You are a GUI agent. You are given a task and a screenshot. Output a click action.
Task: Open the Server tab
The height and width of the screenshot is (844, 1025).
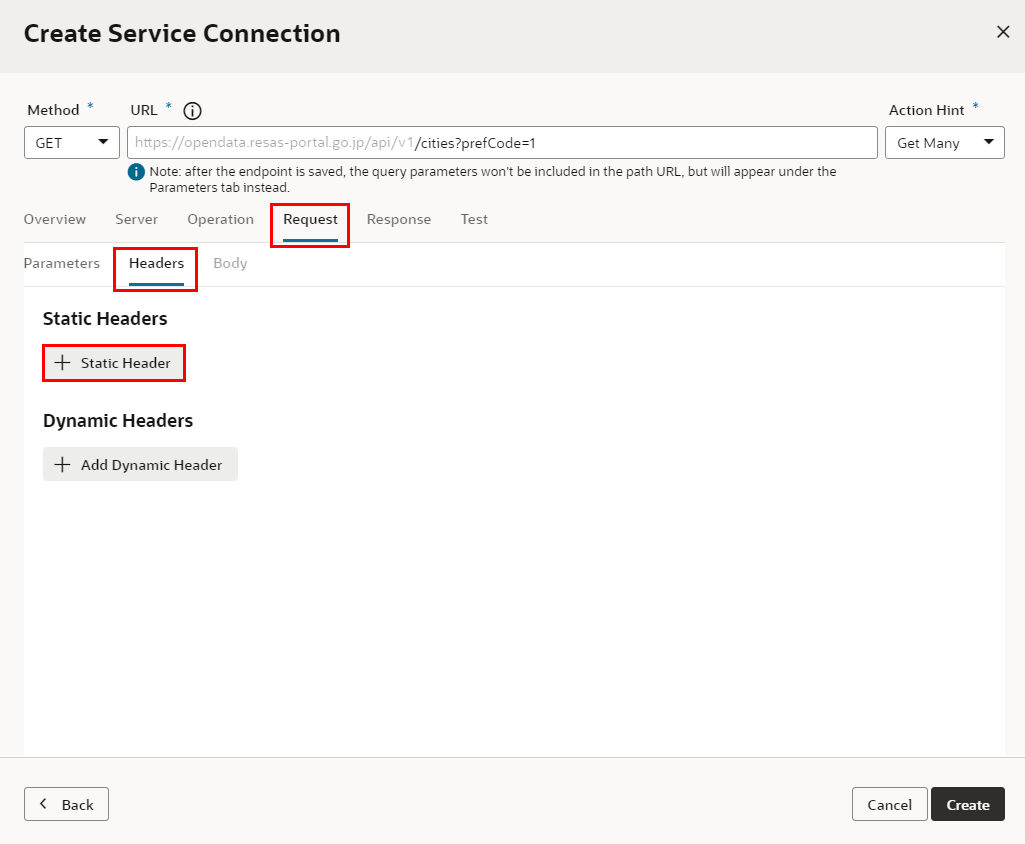pos(136,219)
